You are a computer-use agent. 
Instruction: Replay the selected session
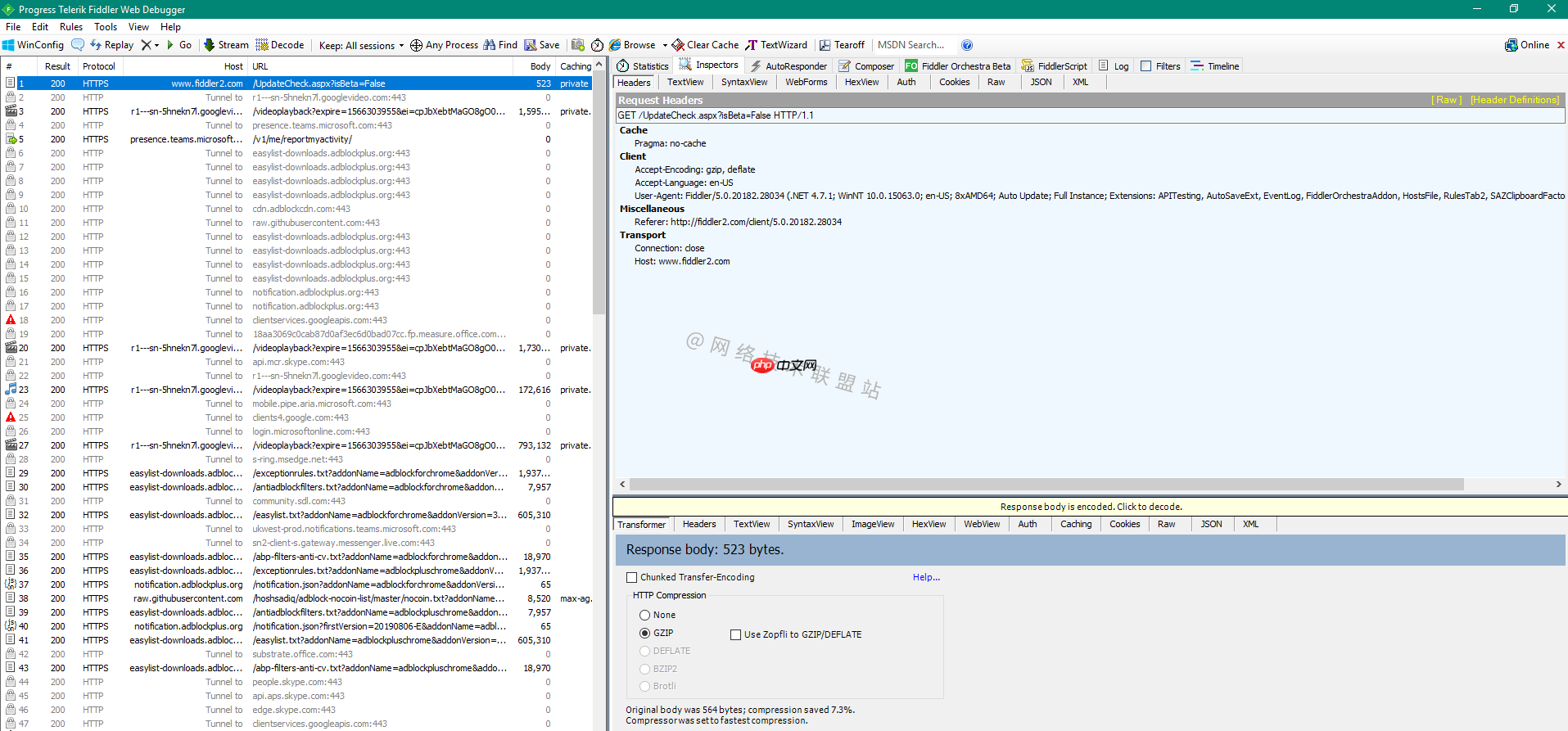[x=111, y=45]
